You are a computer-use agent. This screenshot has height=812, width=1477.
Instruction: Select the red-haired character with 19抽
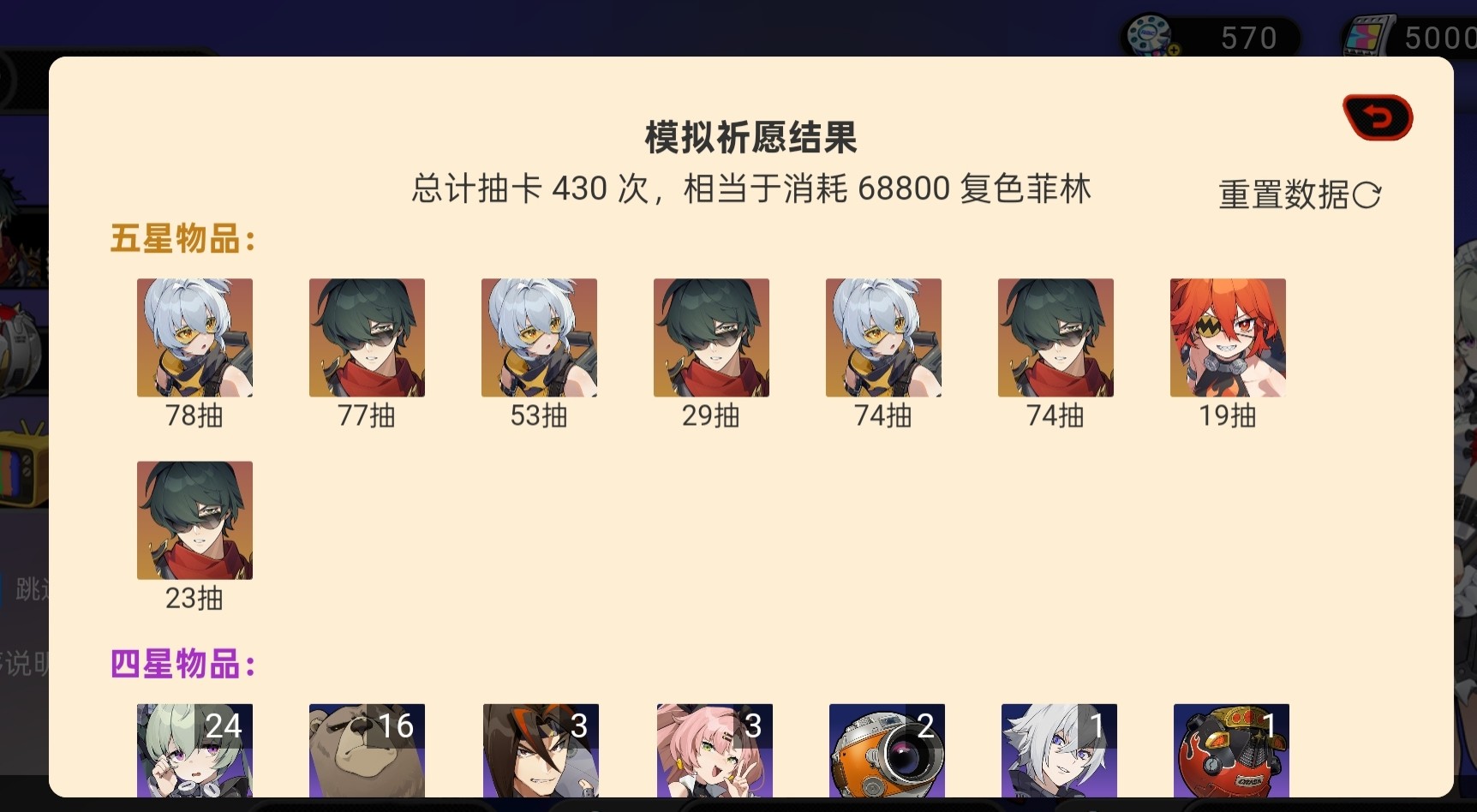(x=1228, y=337)
